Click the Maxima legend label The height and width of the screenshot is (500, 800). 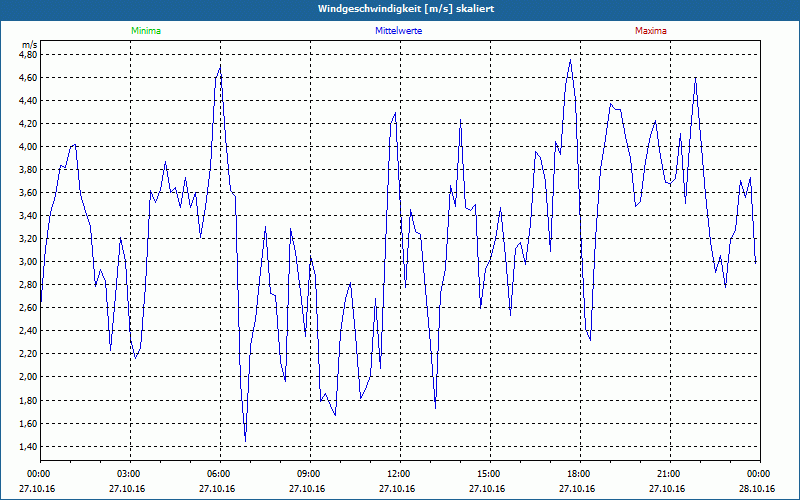(651, 31)
